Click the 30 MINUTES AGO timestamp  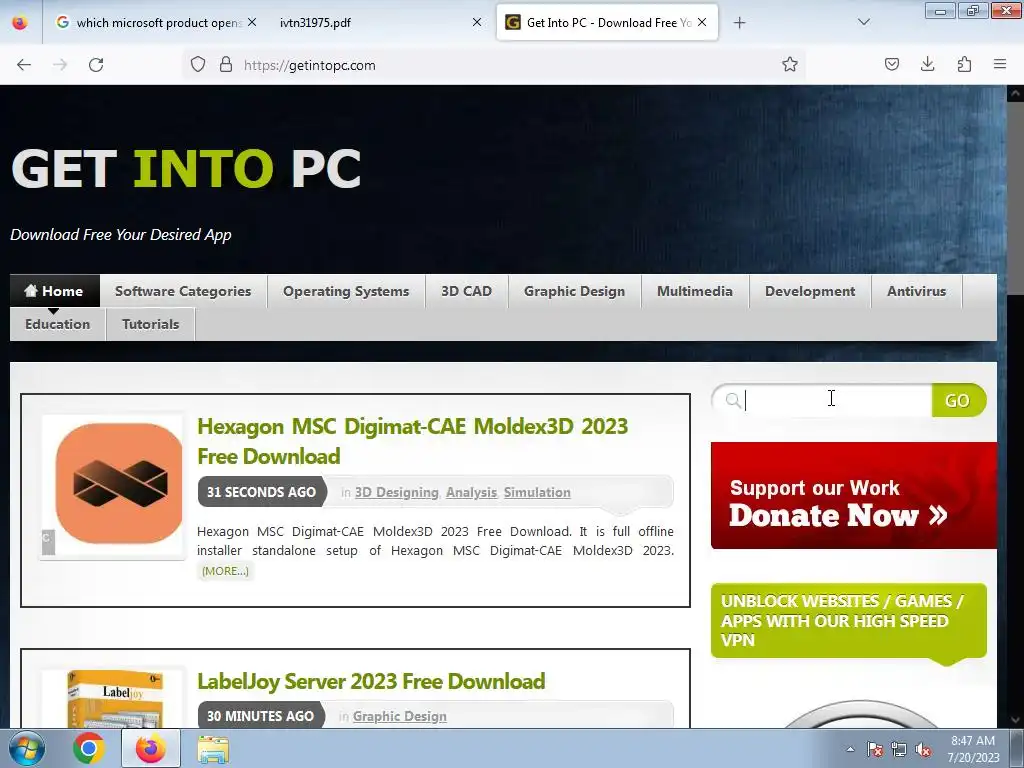(261, 716)
